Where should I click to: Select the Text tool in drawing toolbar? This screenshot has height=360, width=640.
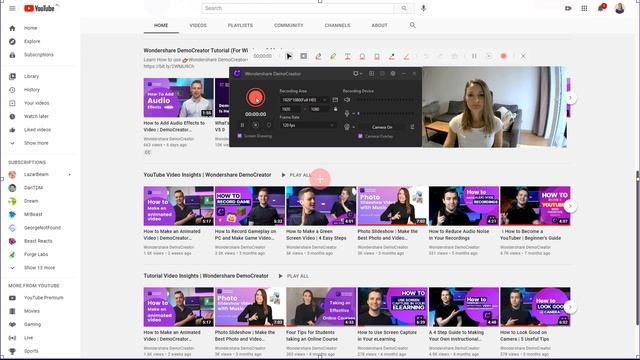(348, 56)
